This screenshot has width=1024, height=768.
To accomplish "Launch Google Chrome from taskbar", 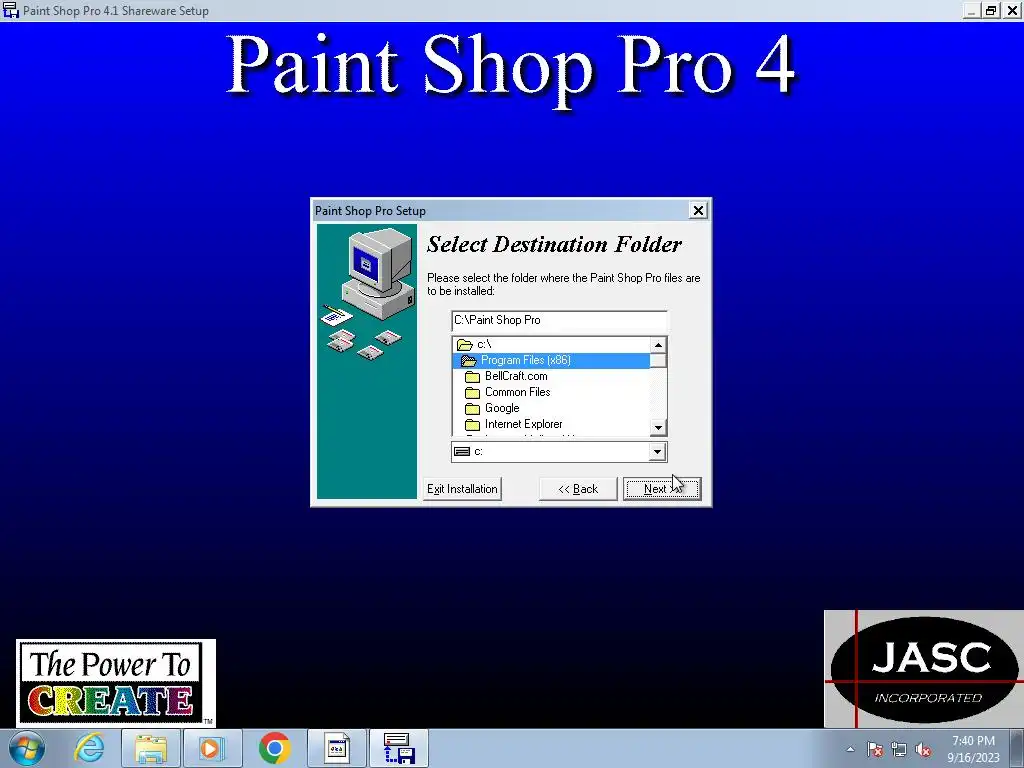I will pyautogui.click(x=274, y=748).
